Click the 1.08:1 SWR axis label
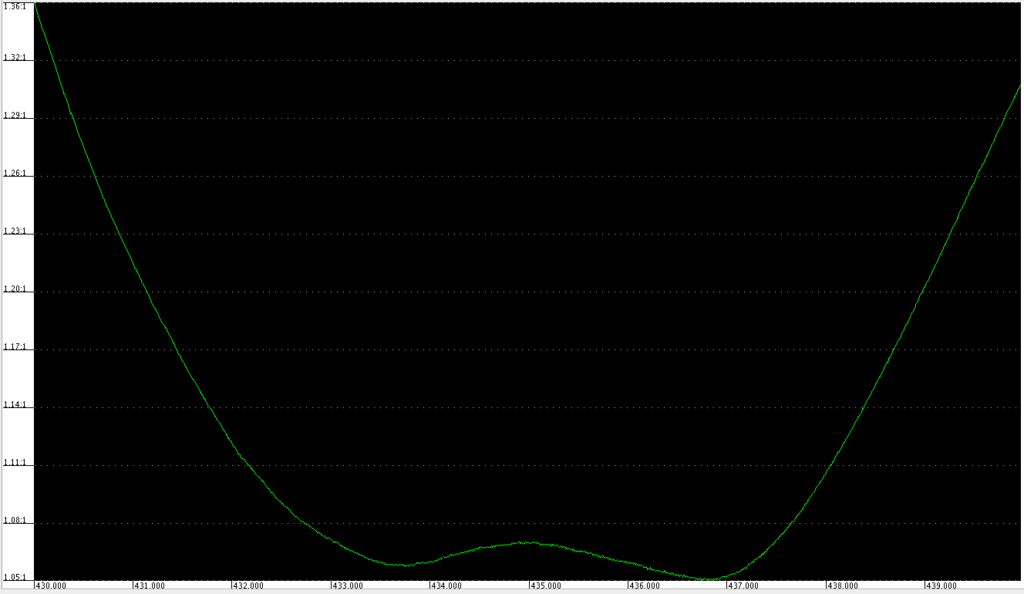Viewport: 1024px width, 594px height. pos(14,522)
